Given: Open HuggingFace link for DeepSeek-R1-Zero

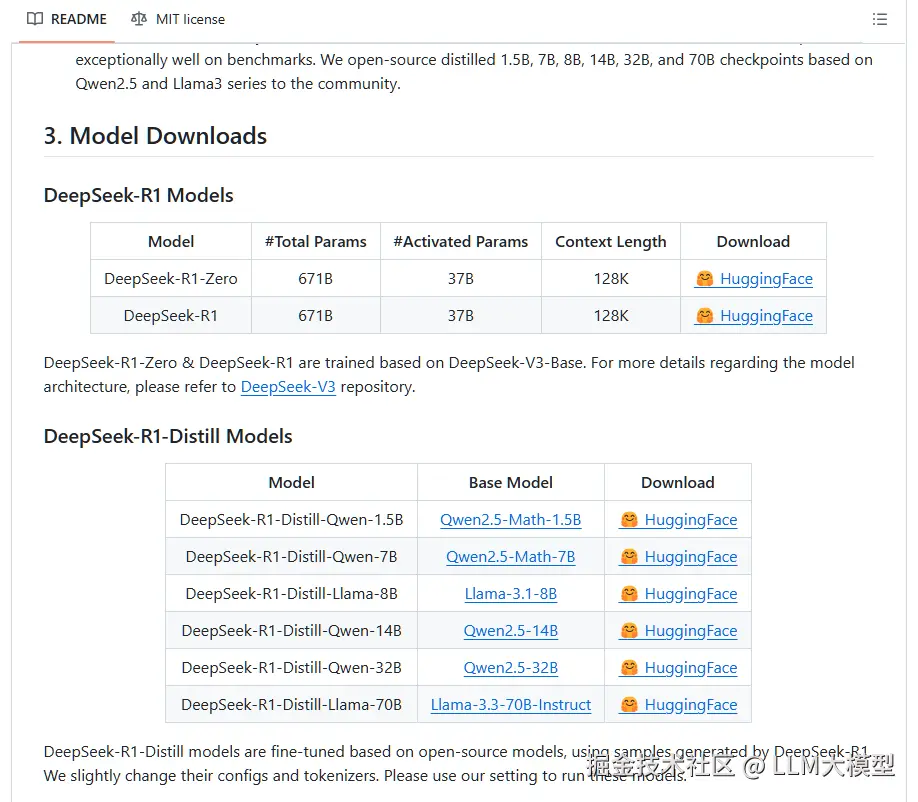Looking at the screenshot, I should point(753,279).
